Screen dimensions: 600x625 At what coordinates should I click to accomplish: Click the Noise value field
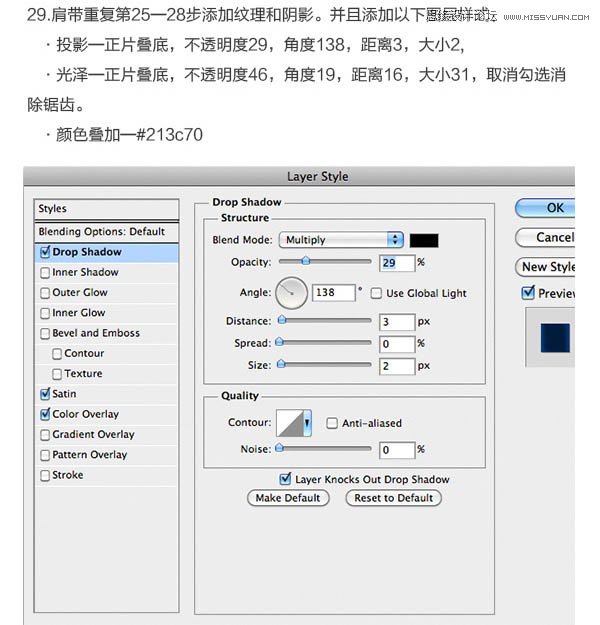(x=397, y=450)
